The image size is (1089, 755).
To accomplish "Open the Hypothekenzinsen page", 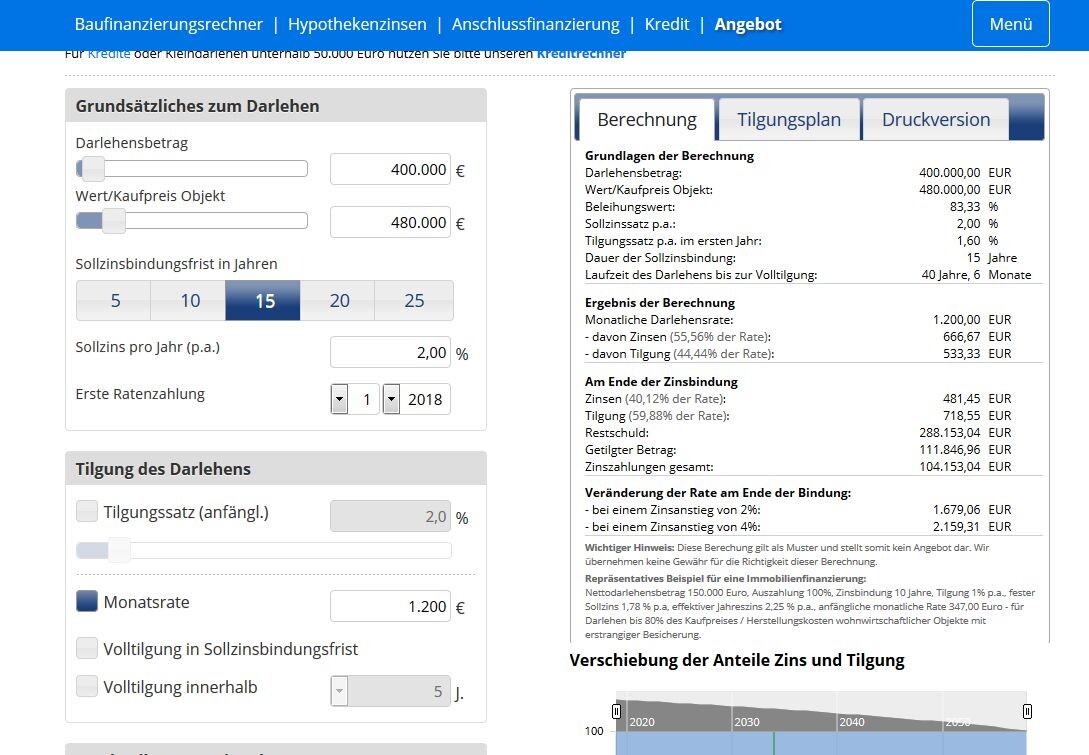I will (x=357, y=24).
